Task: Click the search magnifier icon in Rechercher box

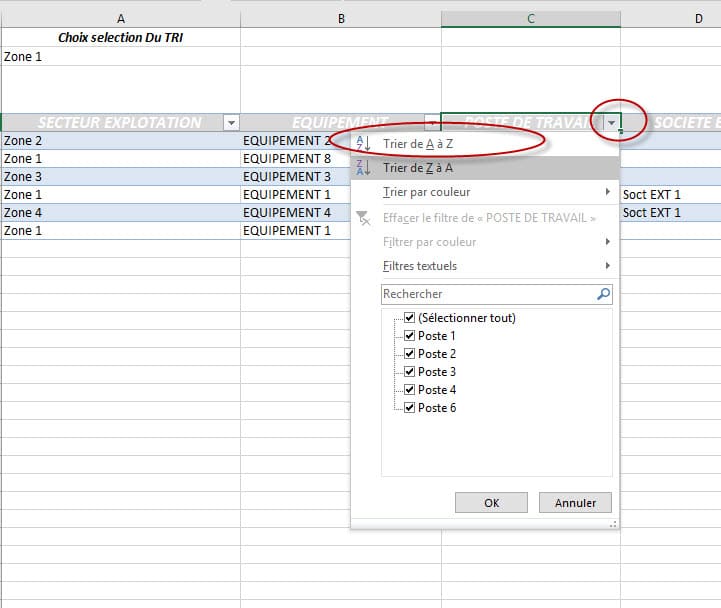Action: (x=603, y=294)
